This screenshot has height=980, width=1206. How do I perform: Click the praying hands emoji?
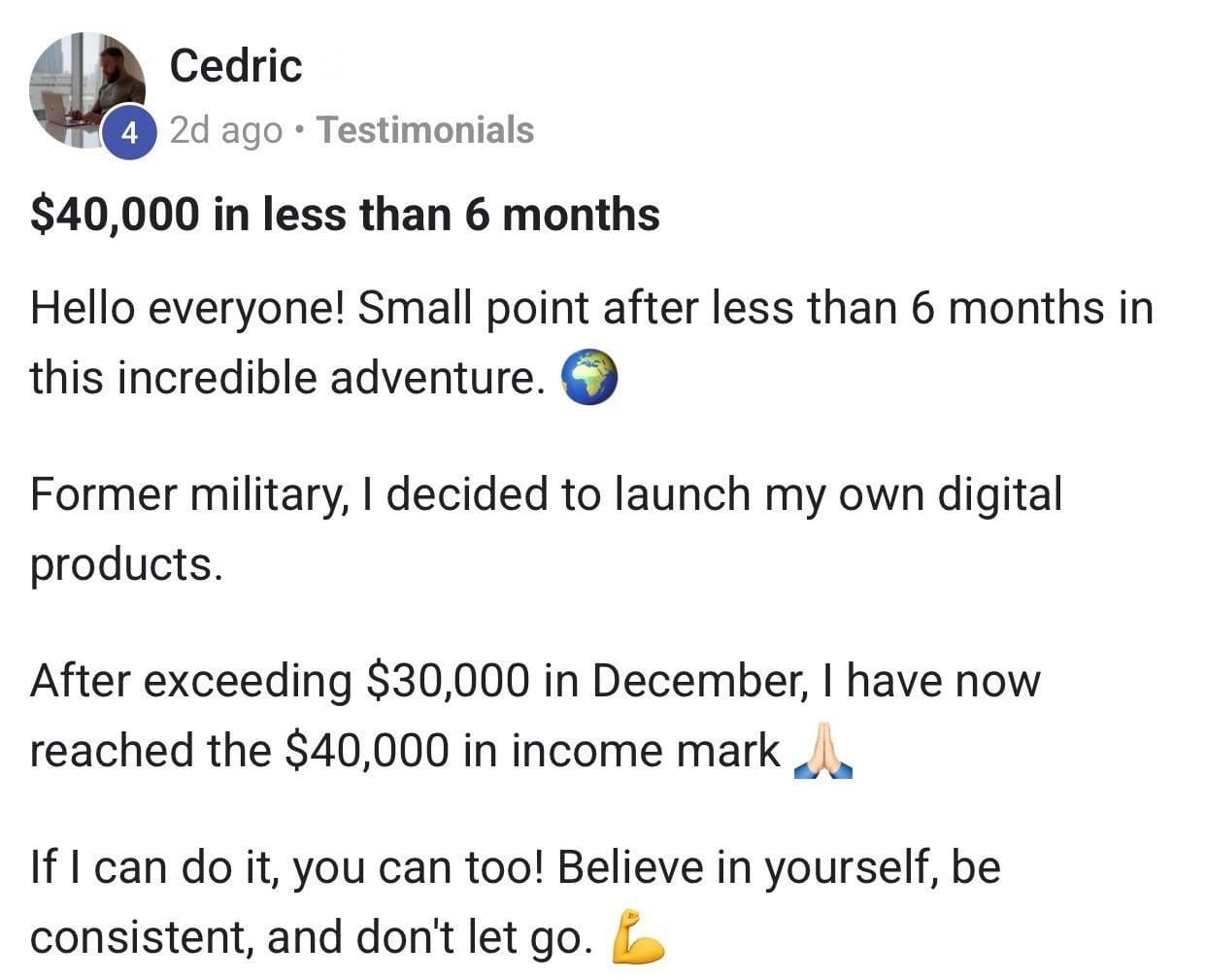822,752
